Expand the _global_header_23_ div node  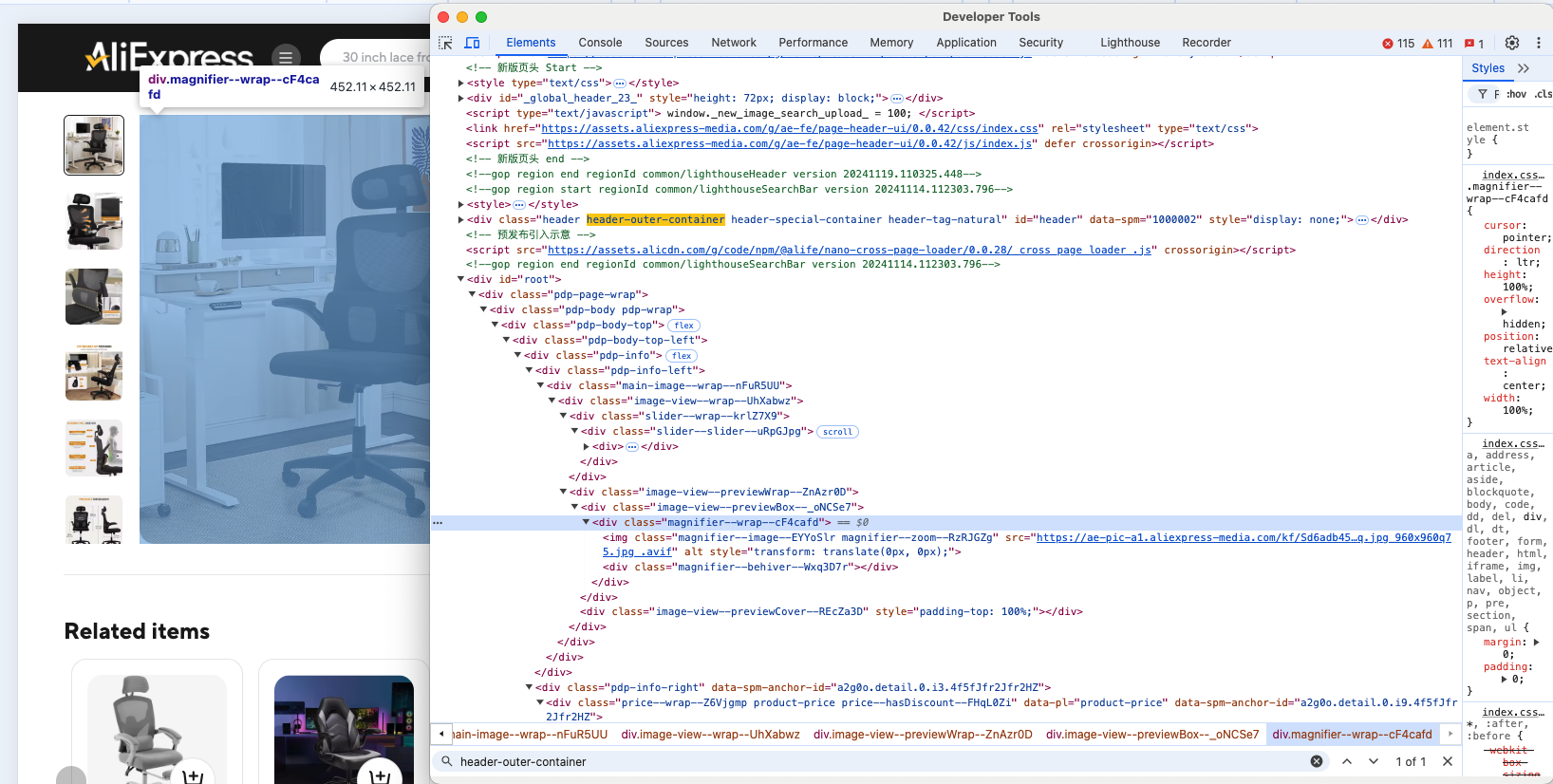[461, 99]
